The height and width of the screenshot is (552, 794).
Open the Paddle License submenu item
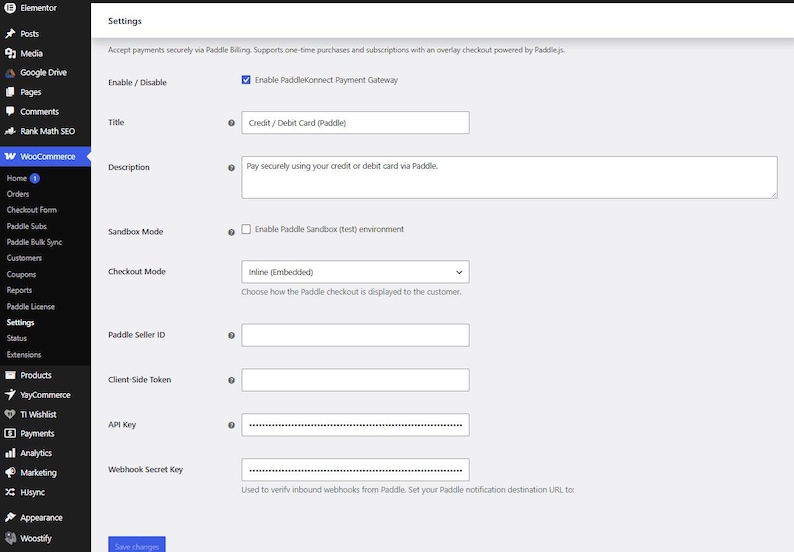point(30,306)
